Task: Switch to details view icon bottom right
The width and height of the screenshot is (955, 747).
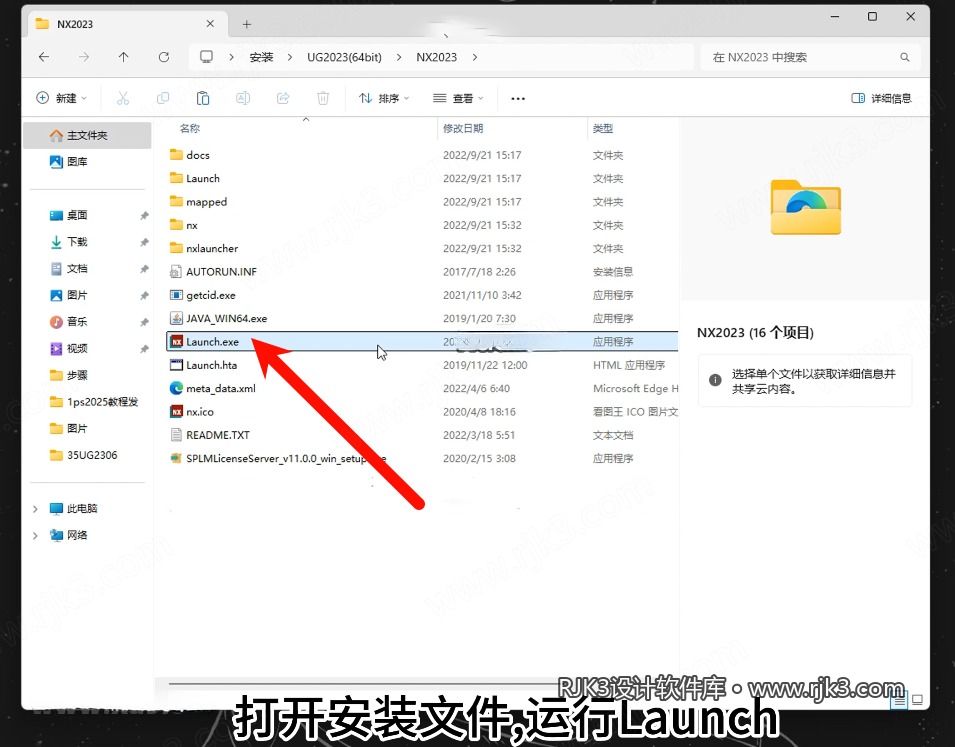Action: (898, 701)
